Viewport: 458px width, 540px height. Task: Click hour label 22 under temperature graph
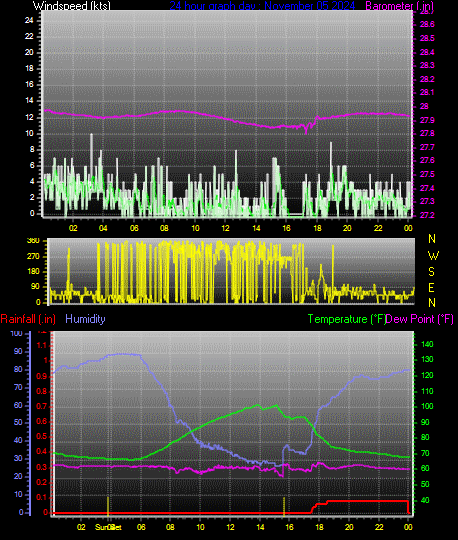click(379, 527)
